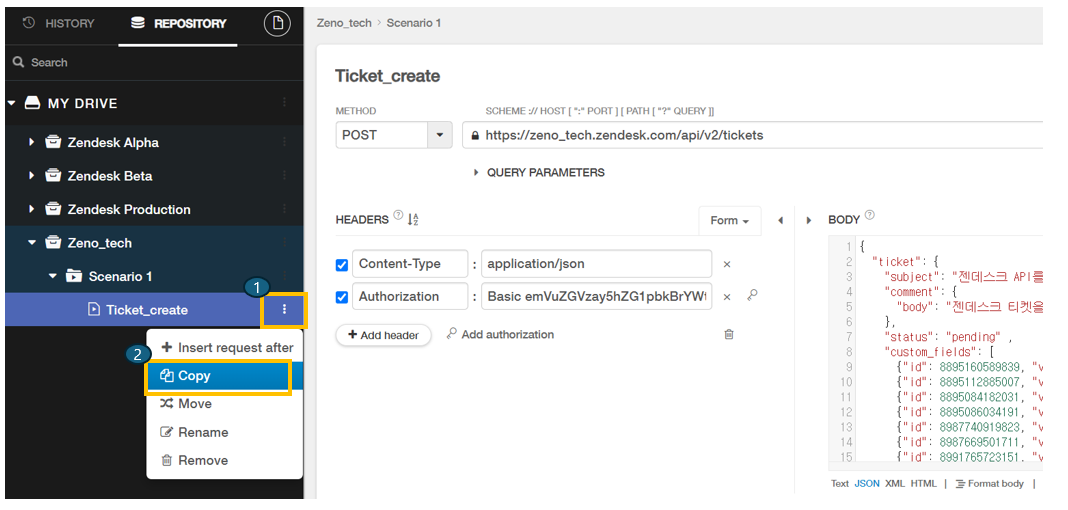Uncheck the Content-Type header checkbox
Image resolution: width=1068 pixels, height=510 pixels.
click(x=342, y=264)
